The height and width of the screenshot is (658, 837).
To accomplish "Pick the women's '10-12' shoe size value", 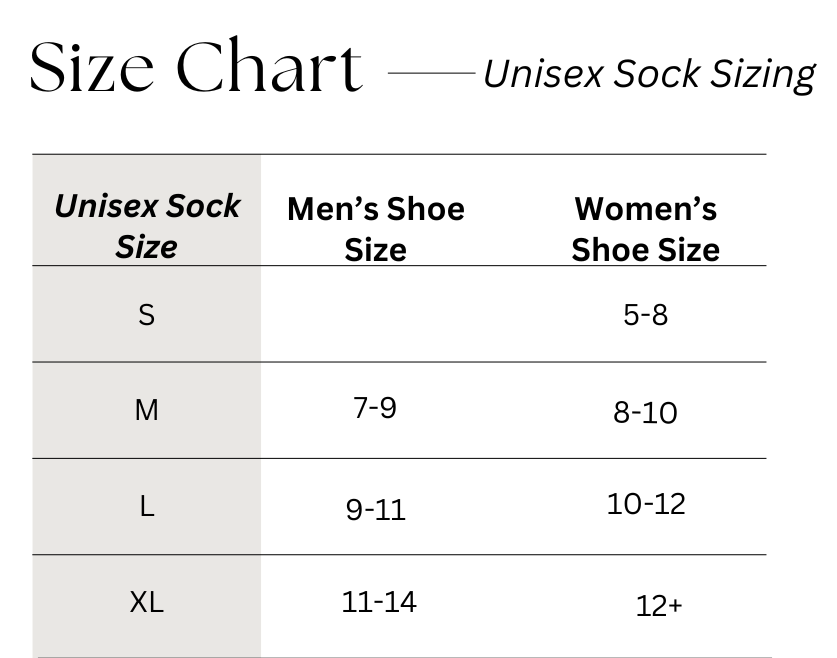I will [x=646, y=503].
